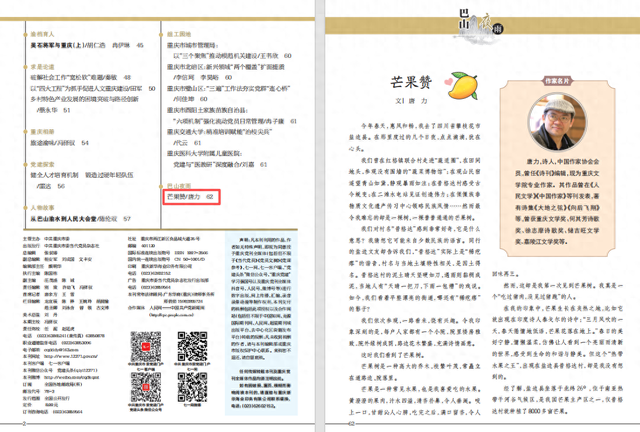This screenshot has width=640, height=432.
Task: Open the contents entry ending with page 50
Action: coord(93,88)
